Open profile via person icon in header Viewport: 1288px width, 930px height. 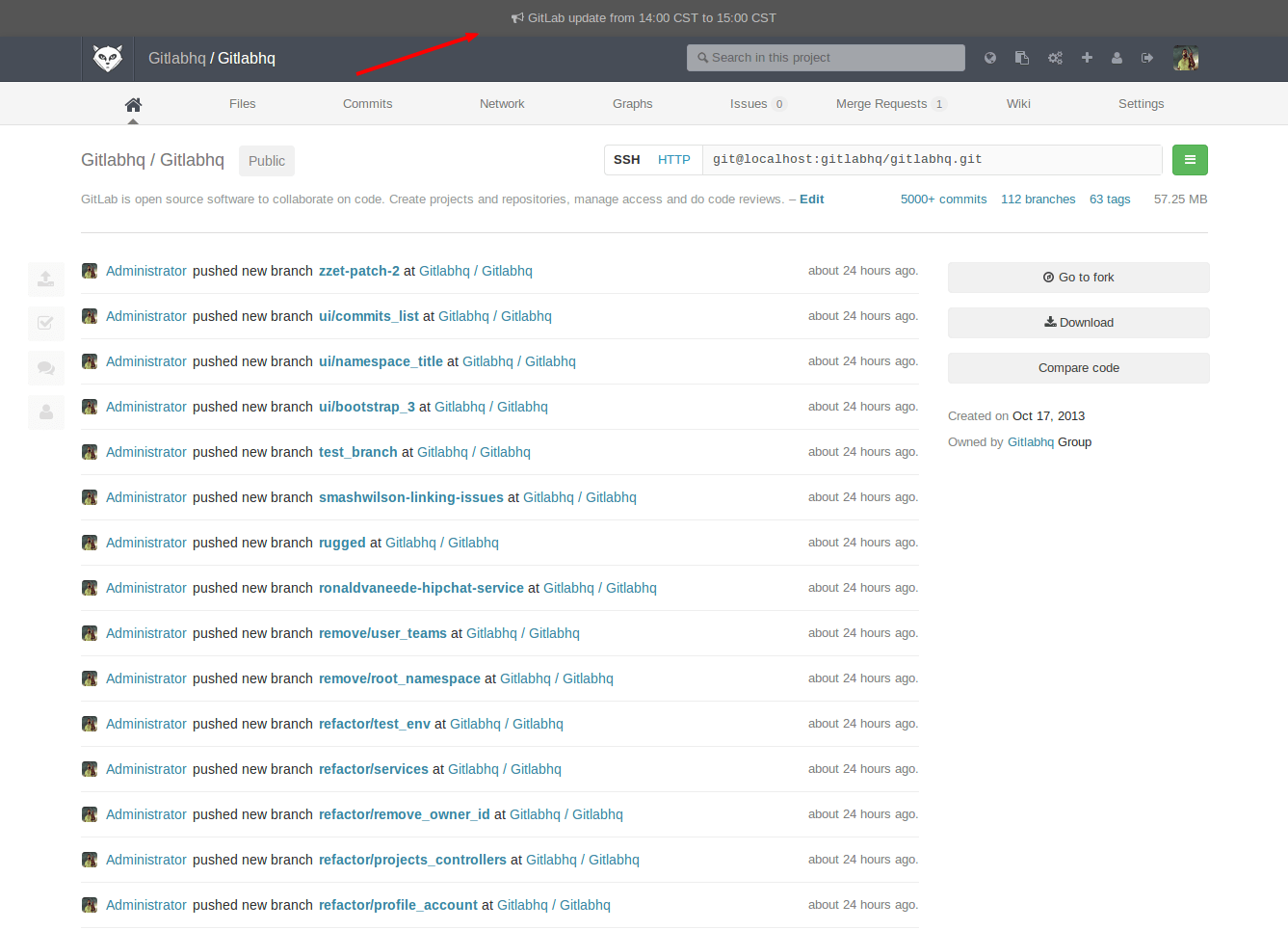coord(1117,58)
